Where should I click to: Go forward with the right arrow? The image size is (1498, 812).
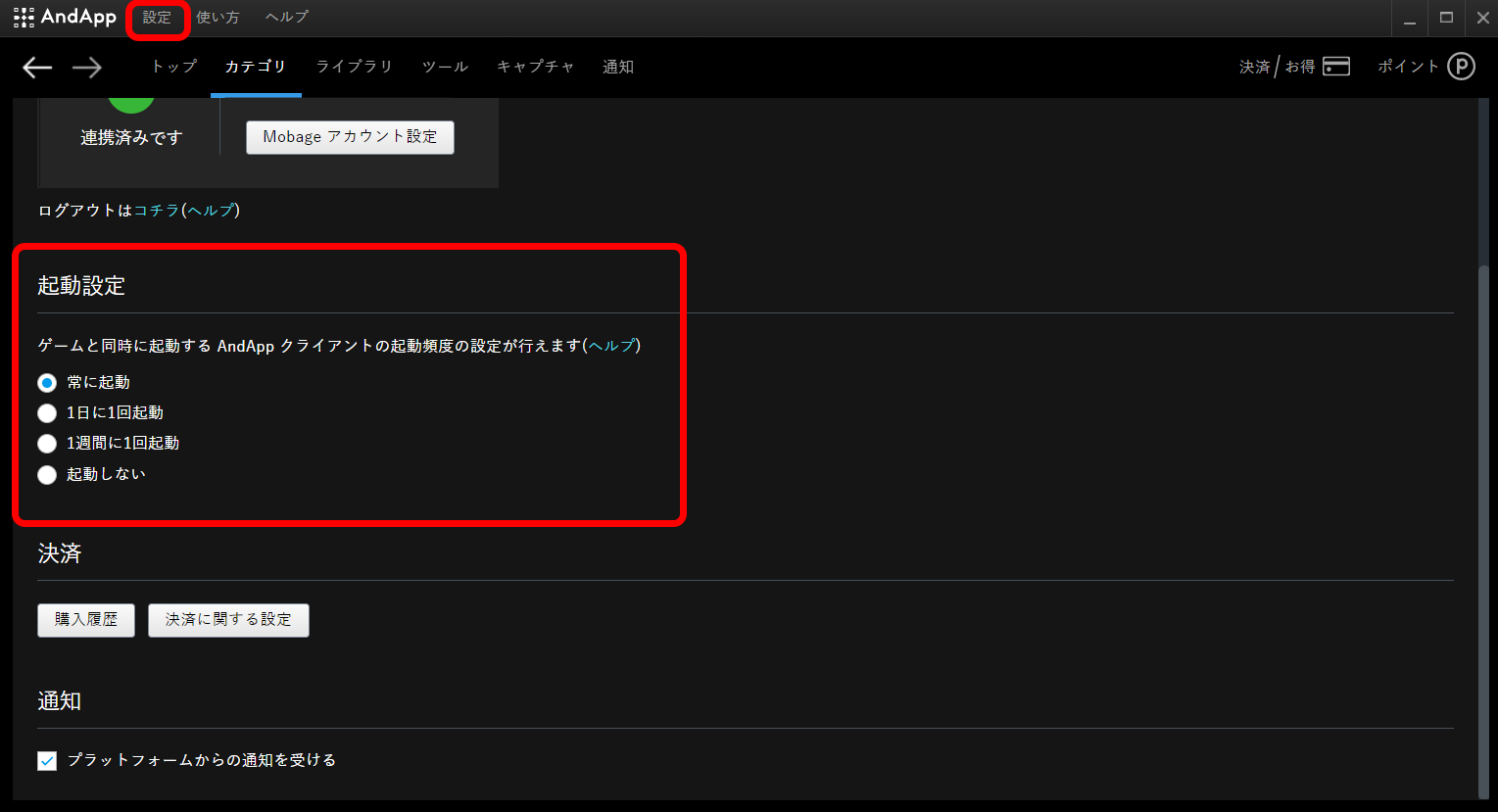coord(87,67)
